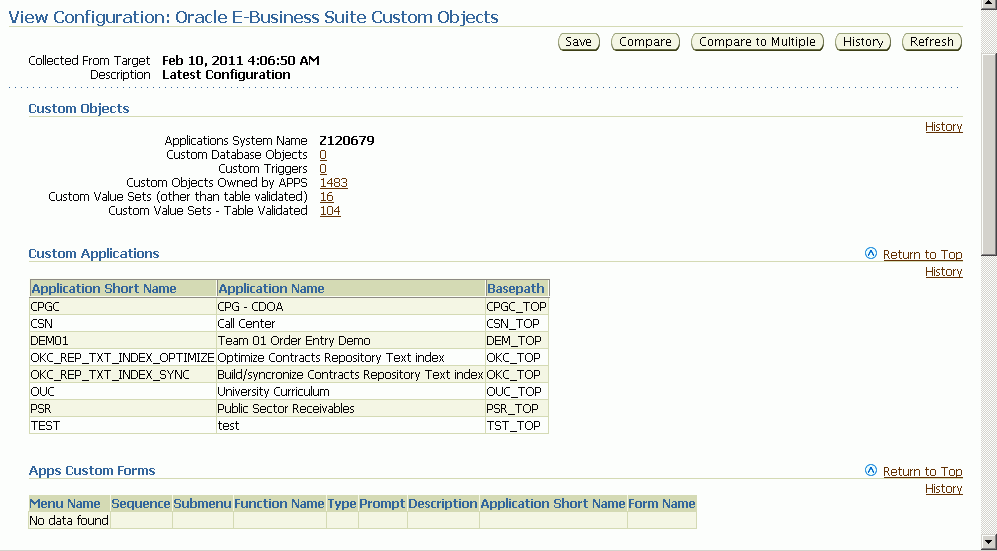Viewport: 997px width, 551px height.
Task: Select the OUC short name cell
Action: click(x=123, y=391)
